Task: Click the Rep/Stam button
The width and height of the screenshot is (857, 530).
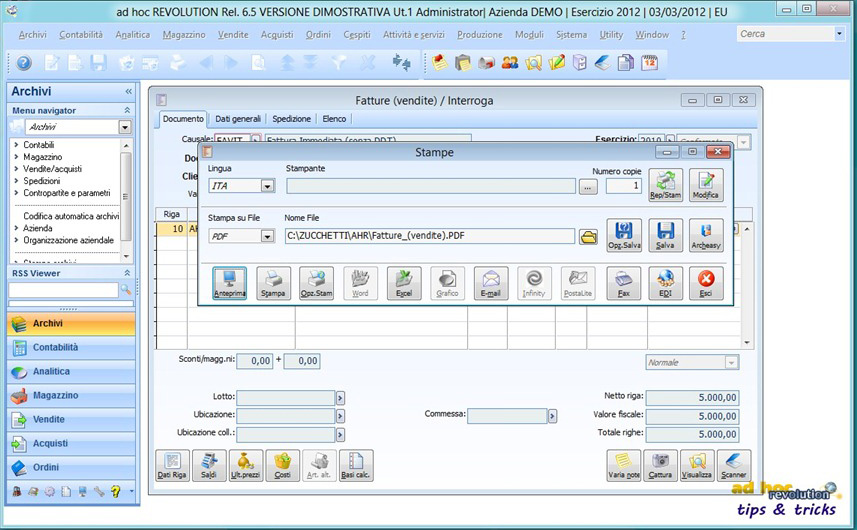Action: (665, 185)
